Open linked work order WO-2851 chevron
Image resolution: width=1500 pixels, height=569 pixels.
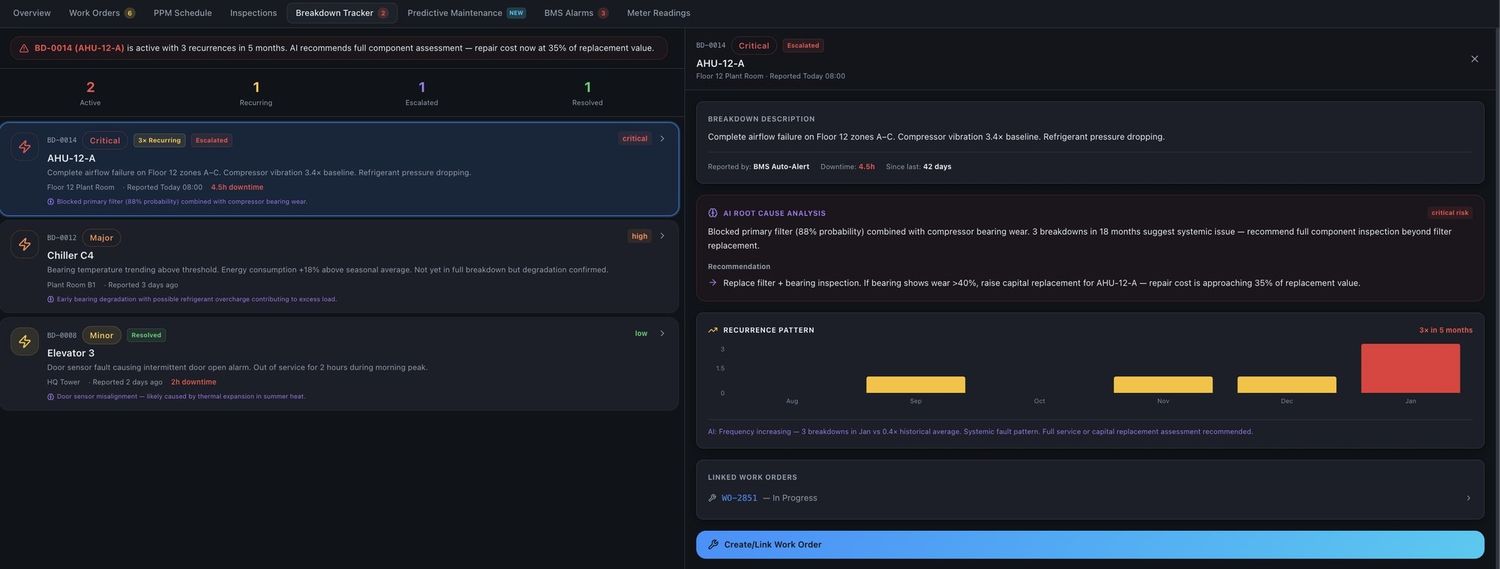pyautogui.click(x=1469, y=498)
